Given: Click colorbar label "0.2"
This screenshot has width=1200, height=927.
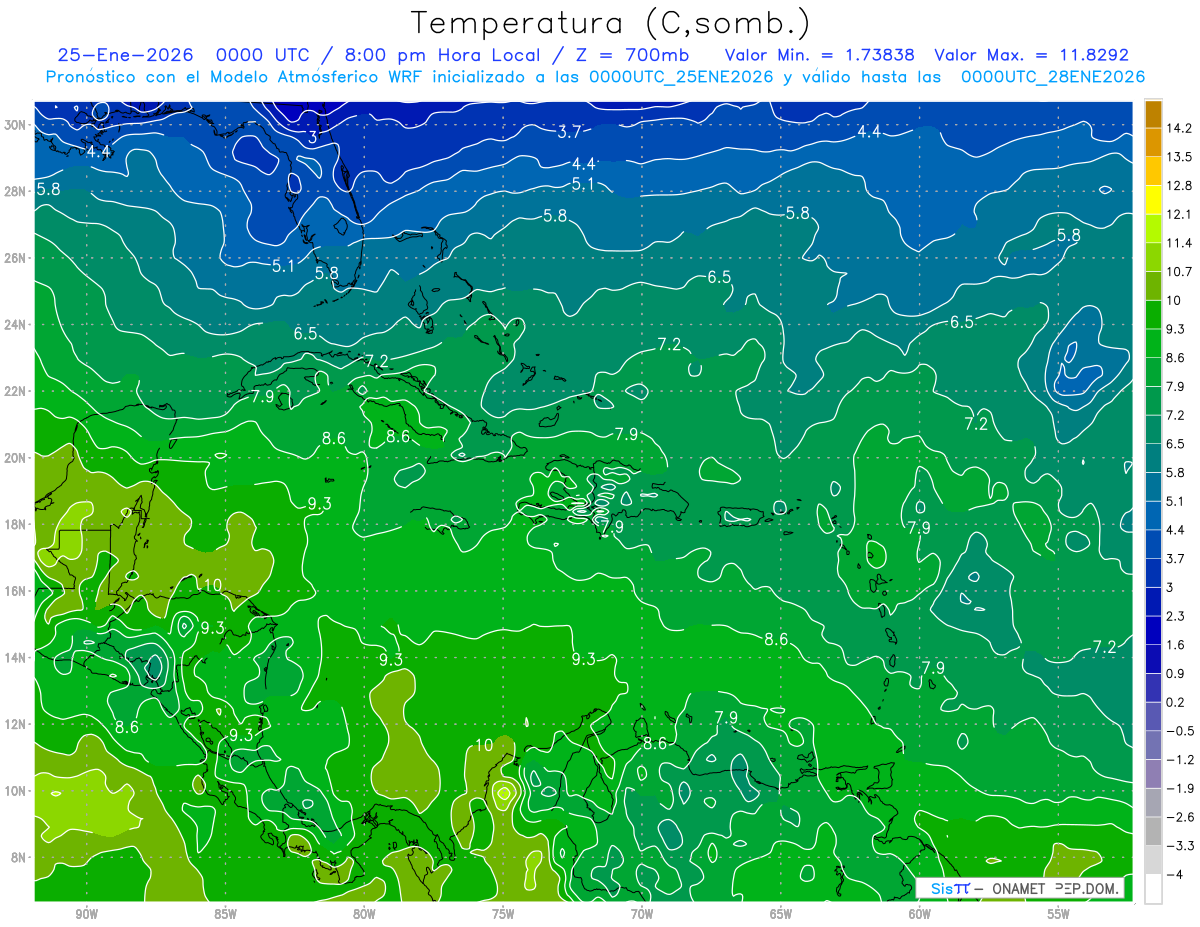Looking at the screenshot, I should pyautogui.click(x=1175, y=702).
